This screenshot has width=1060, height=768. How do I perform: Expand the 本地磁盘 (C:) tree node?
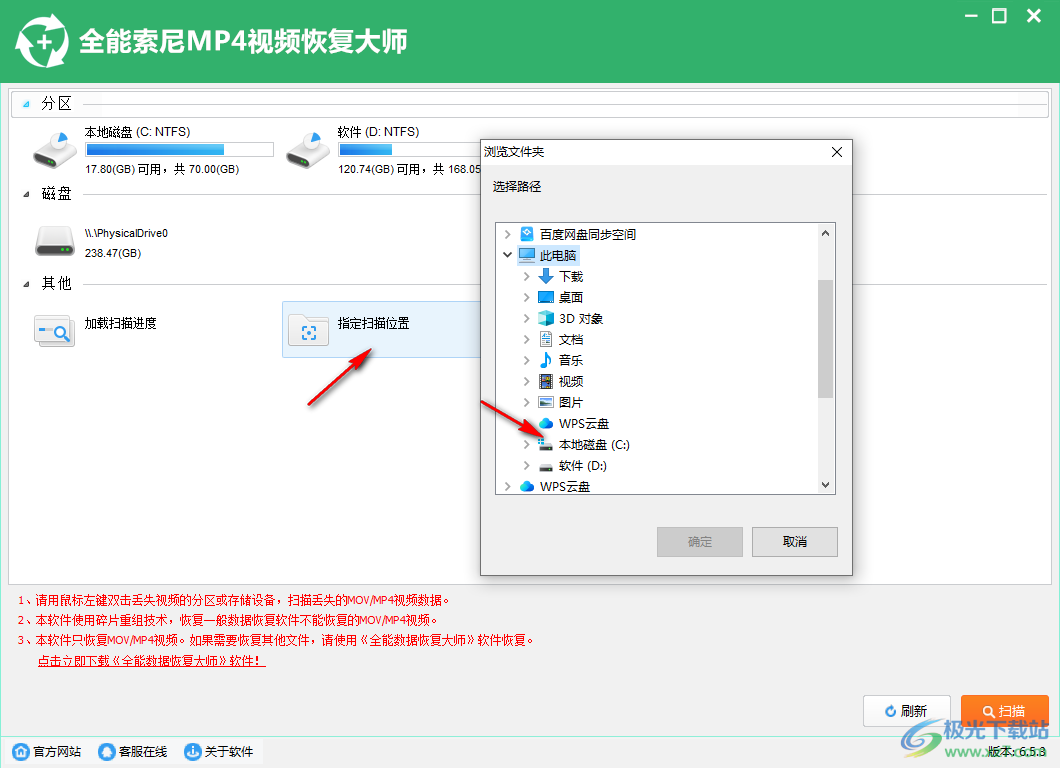pyautogui.click(x=527, y=444)
